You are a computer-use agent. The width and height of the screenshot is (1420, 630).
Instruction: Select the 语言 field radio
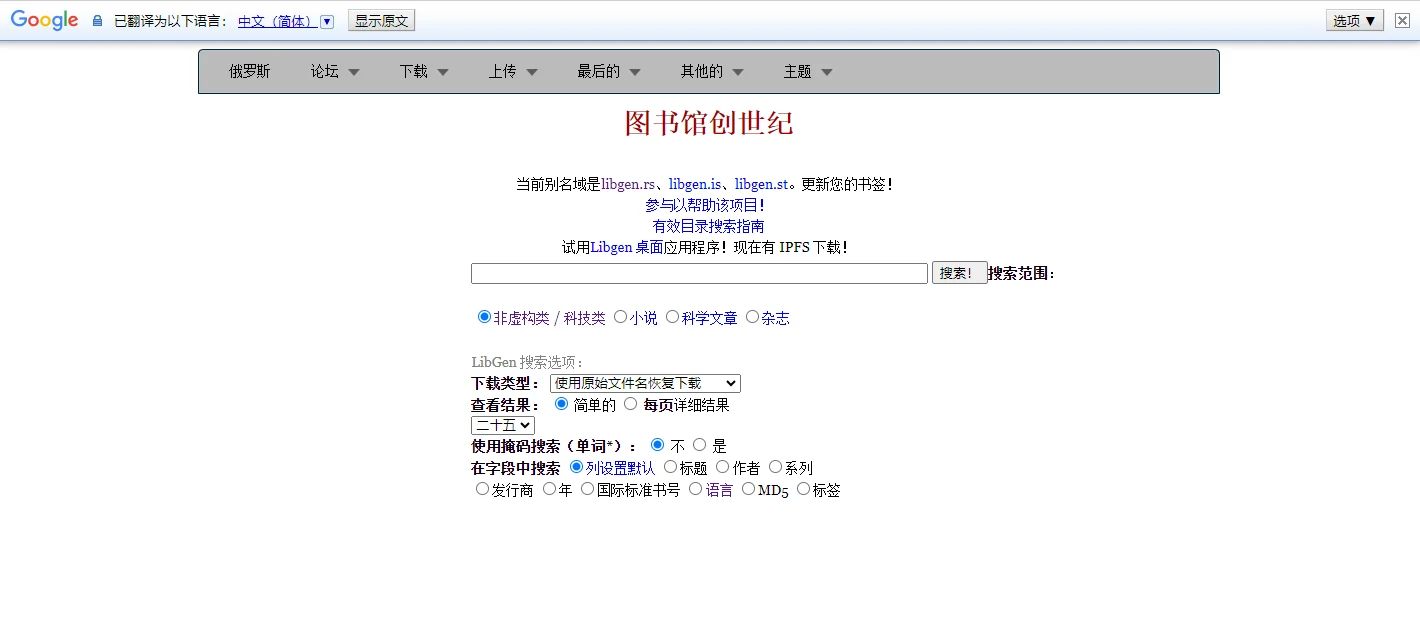point(695,489)
